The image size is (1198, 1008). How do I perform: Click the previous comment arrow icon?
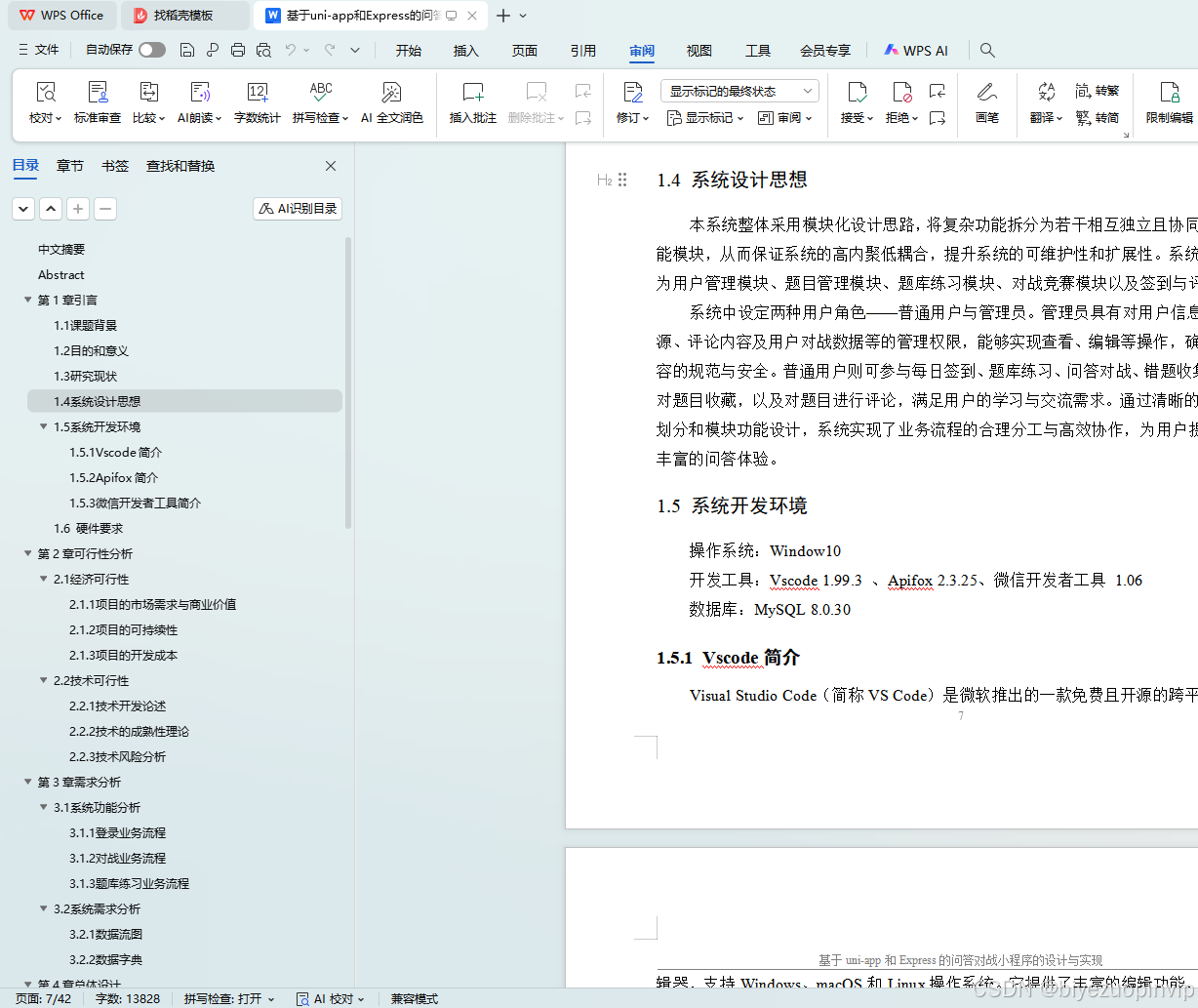tap(583, 91)
